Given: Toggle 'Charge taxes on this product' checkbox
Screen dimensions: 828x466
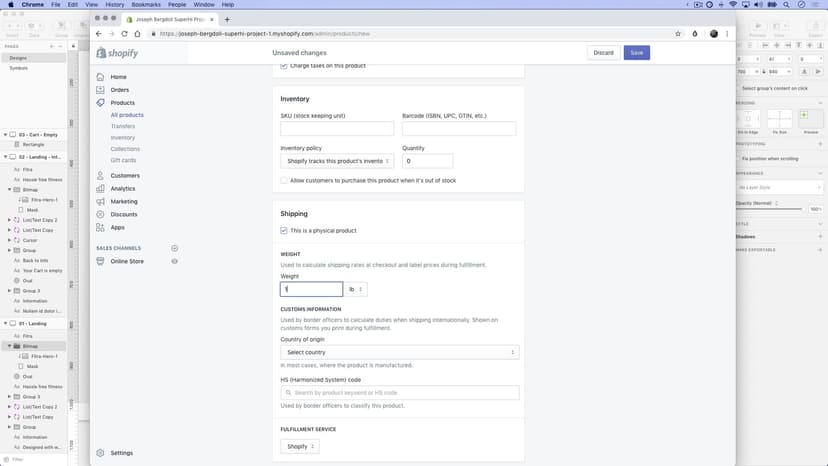Looking at the screenshot, I should (x=284, y=66).
